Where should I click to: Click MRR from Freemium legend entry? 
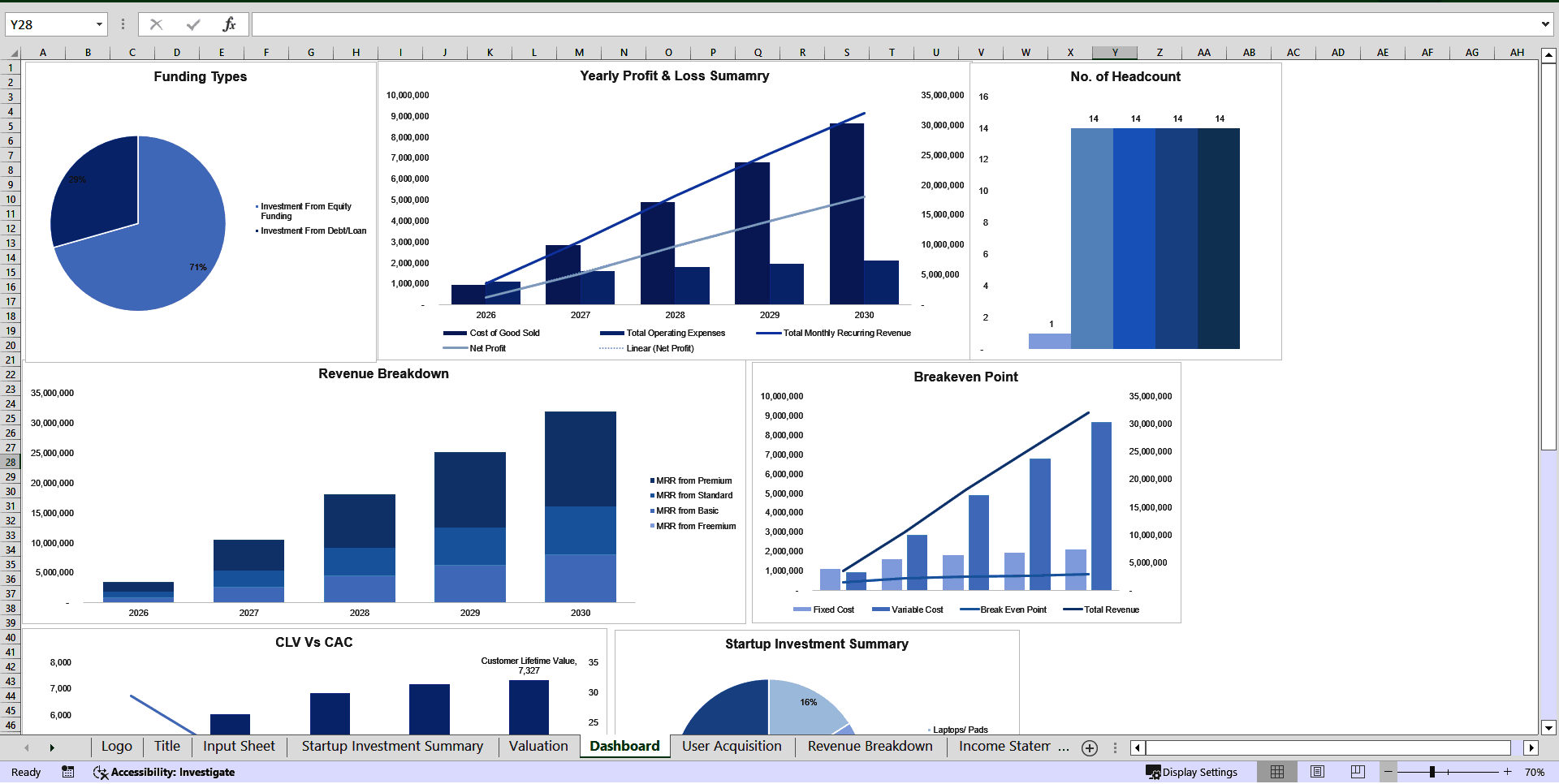coord(693,526)
